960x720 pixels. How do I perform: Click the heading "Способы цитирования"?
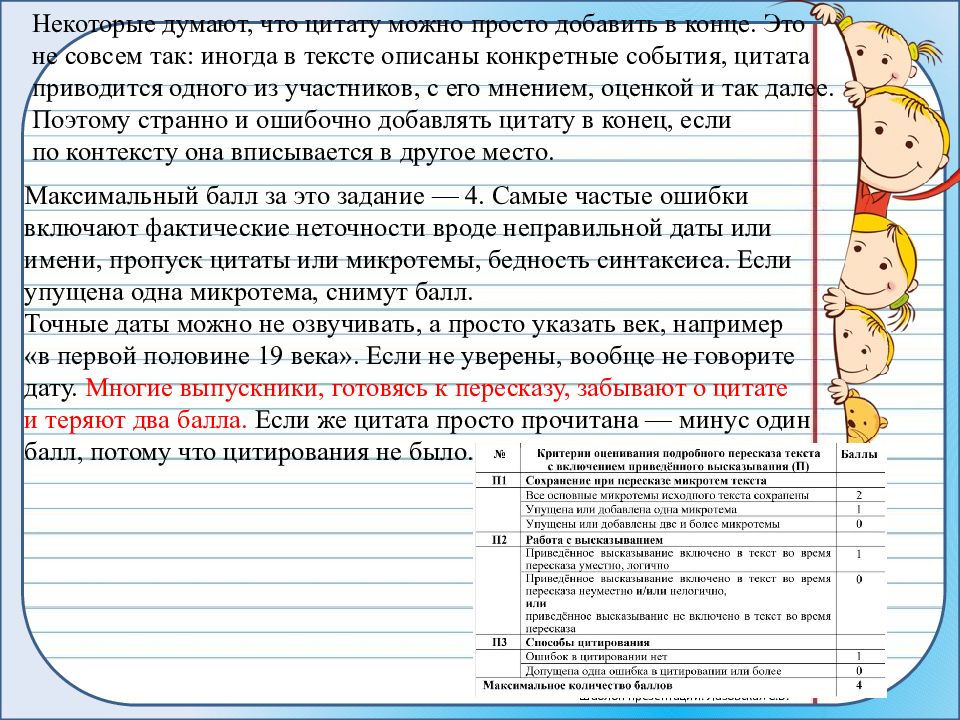pyautogui.click(x=587, y=642)
